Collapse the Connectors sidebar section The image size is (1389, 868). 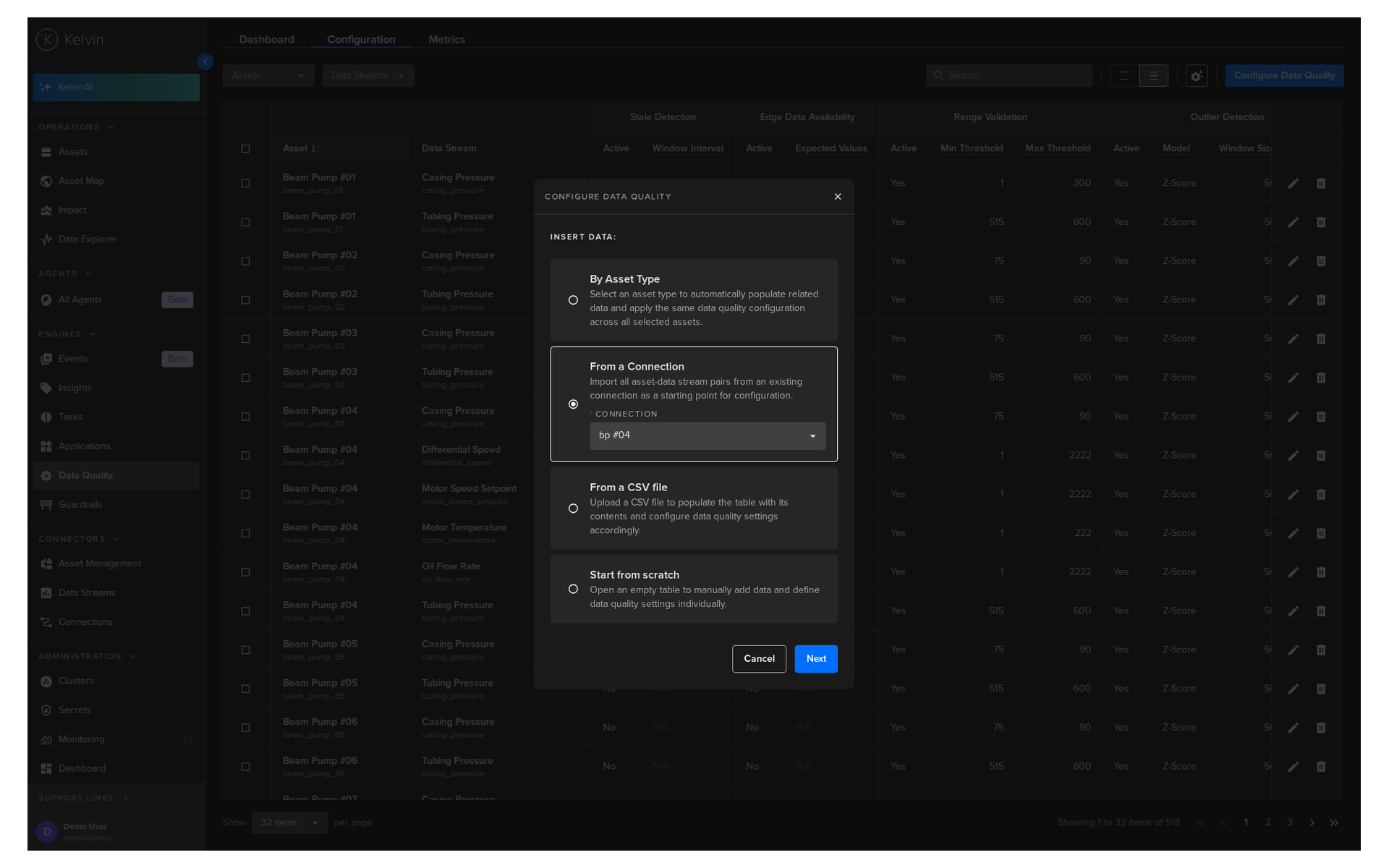pyautogui.click(x=79, y=539)
